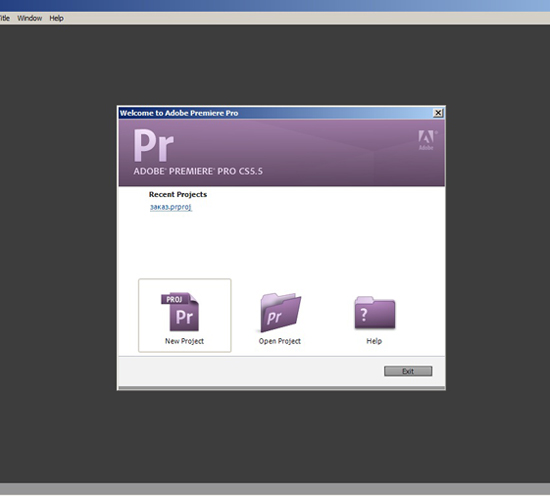Click the Exit button
This screenshot has width=550, height=496.
pyautogui.click(x=408, y=371)
